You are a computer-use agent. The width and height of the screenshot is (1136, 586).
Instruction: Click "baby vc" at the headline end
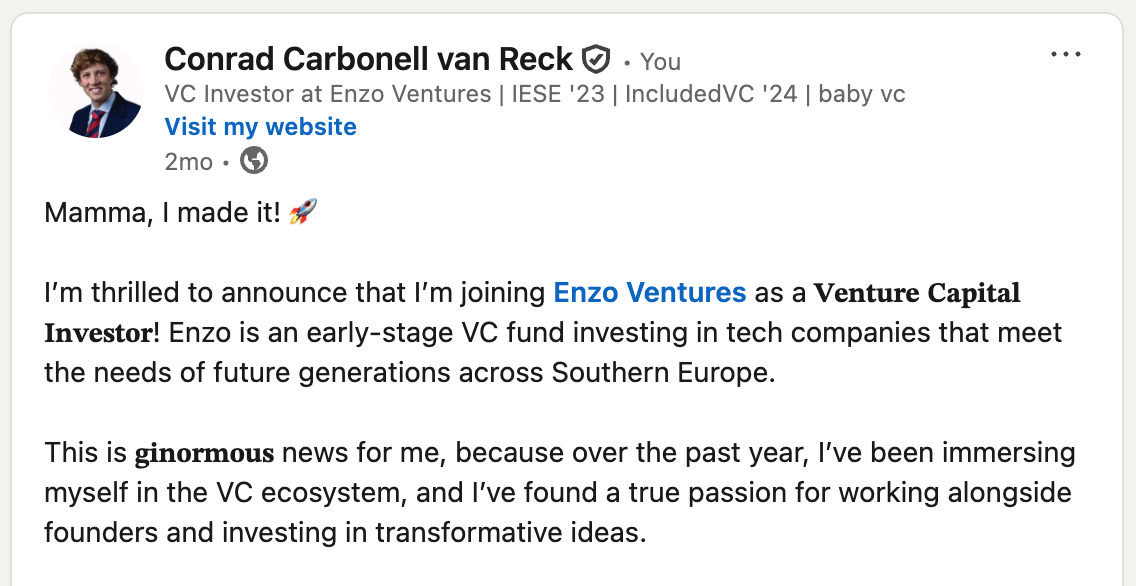861,94
